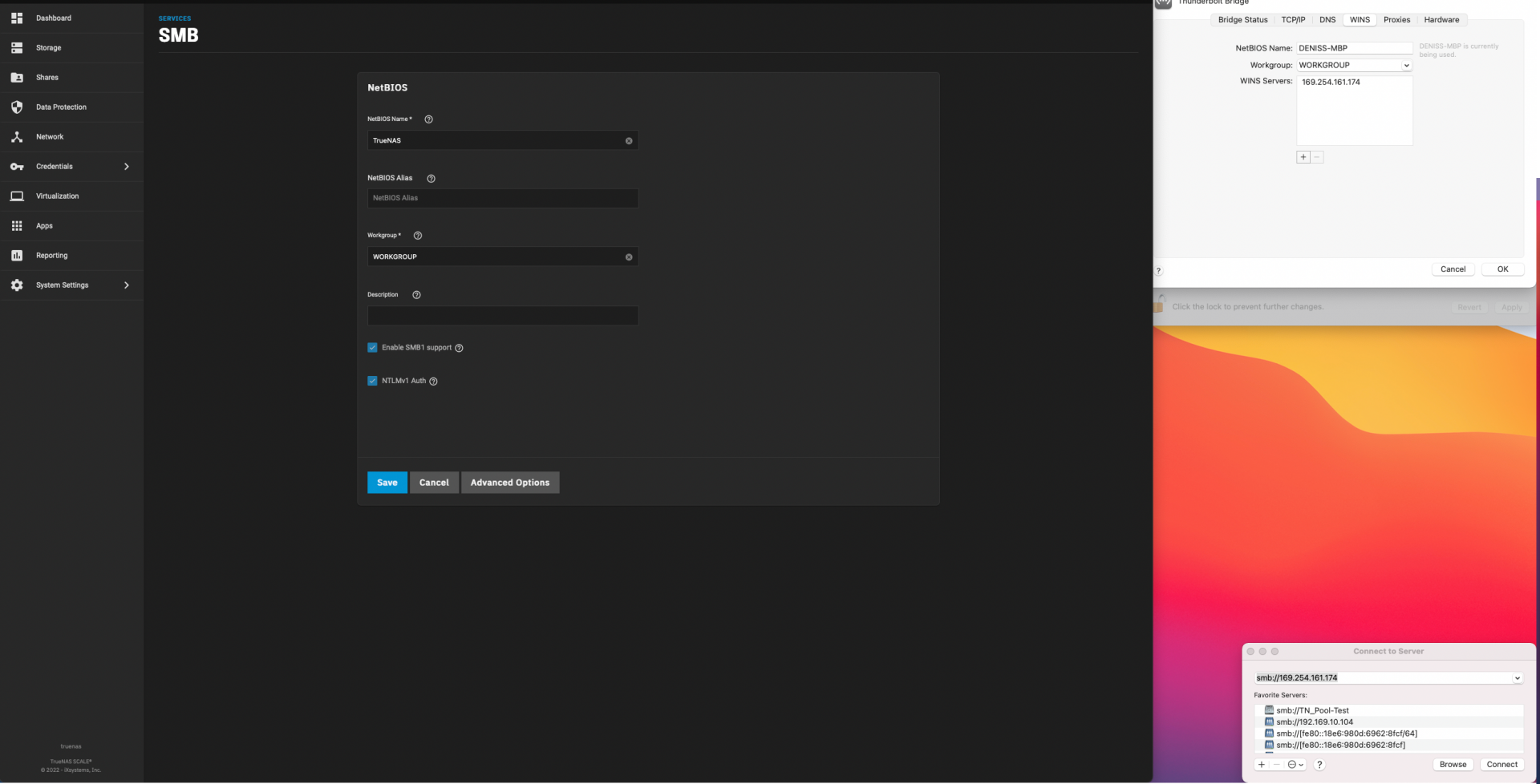Click the Storage sidebar icon
This screenshot has height=784, width=1540.
(x=17, y=48)
